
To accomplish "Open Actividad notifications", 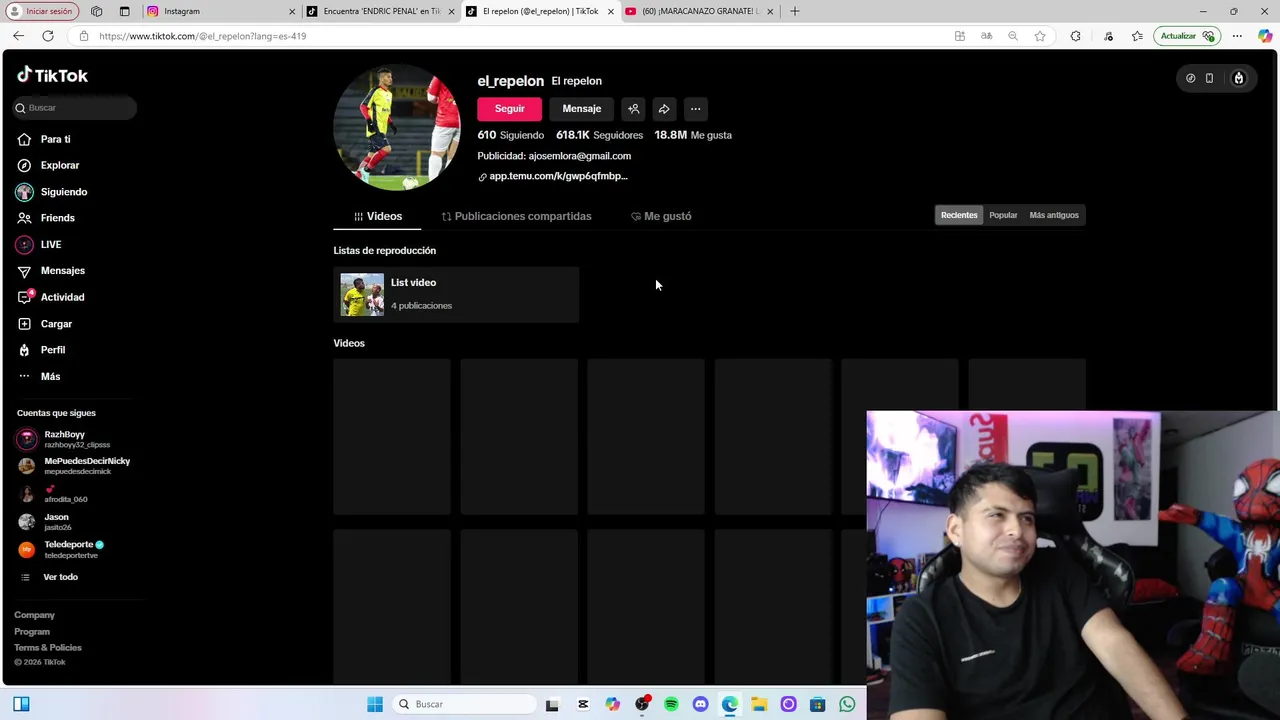I will (x=51, y=297).
